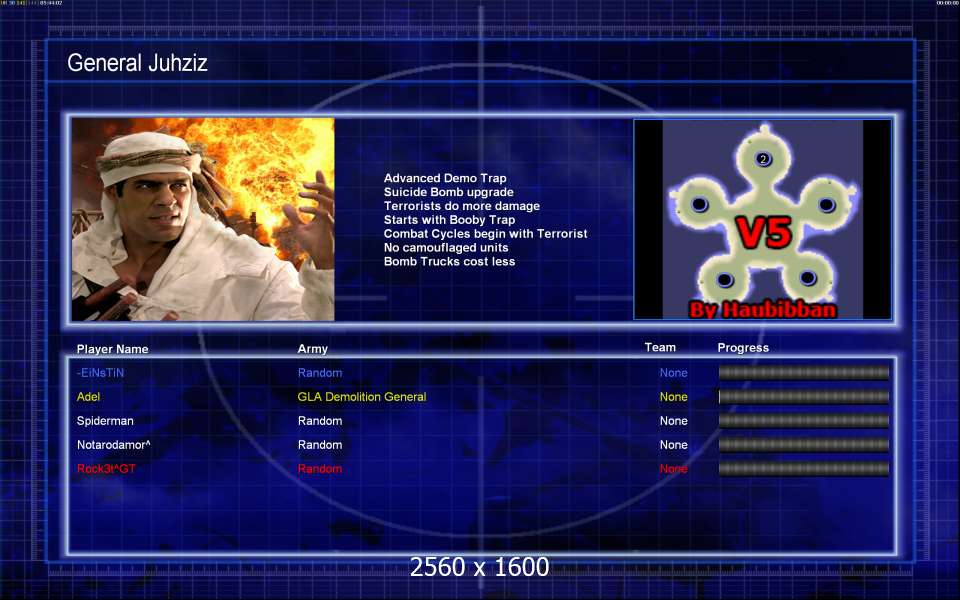Screen dimensions: 960x600
Task: Click Adel's loading progress bar
Action: coord(804,397)
